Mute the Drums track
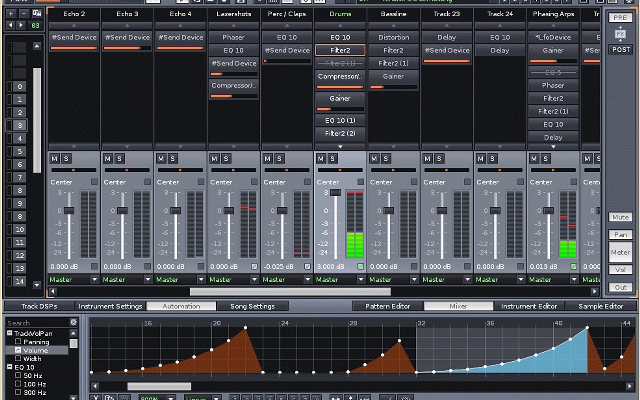Image resolution: width=640 pixels, height=400 pixels. pos(321,159)
